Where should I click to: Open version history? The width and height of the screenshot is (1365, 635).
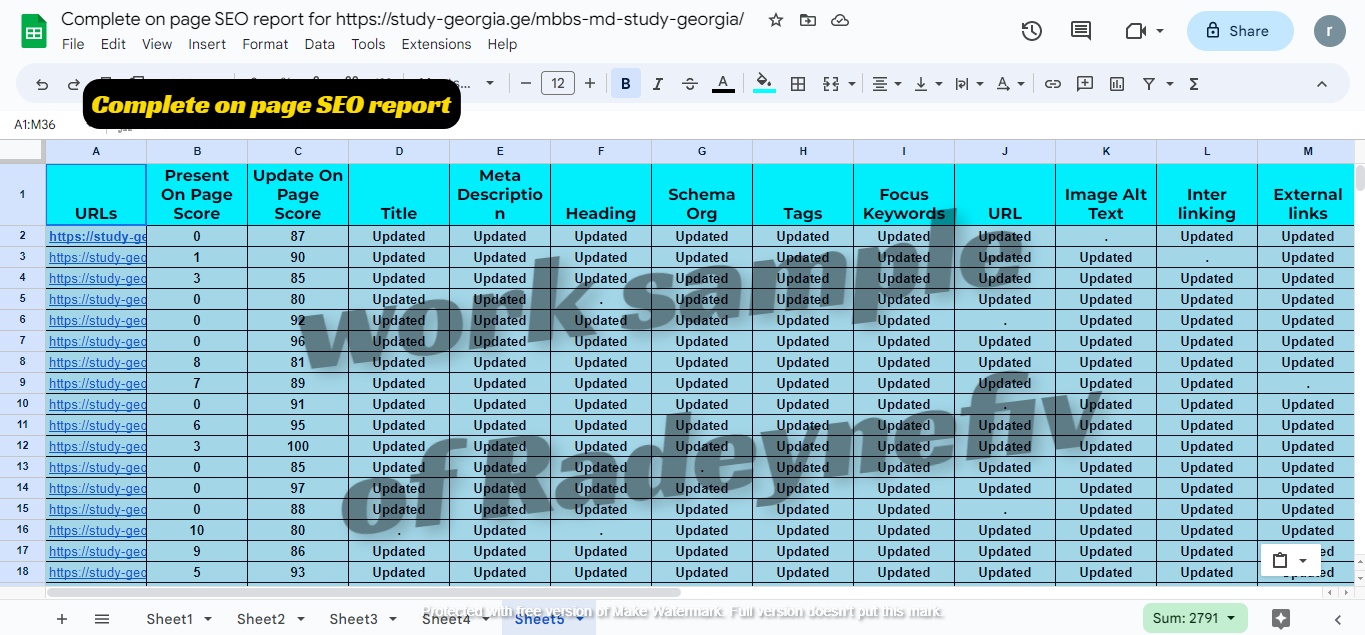point(1031,31)
